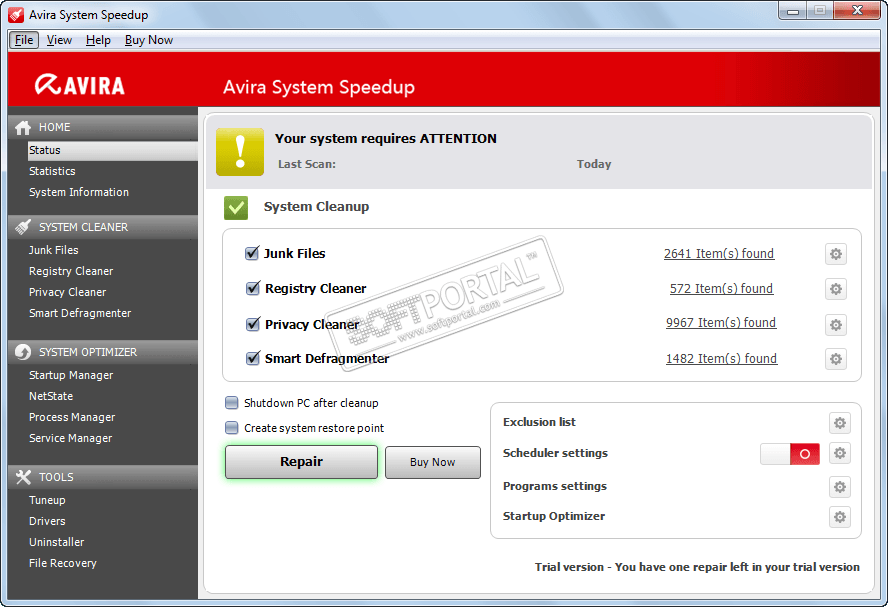Screen dimensions: 888x607
Task: Open Privacy Cleaner settings gear
Action: pos(836,325)
